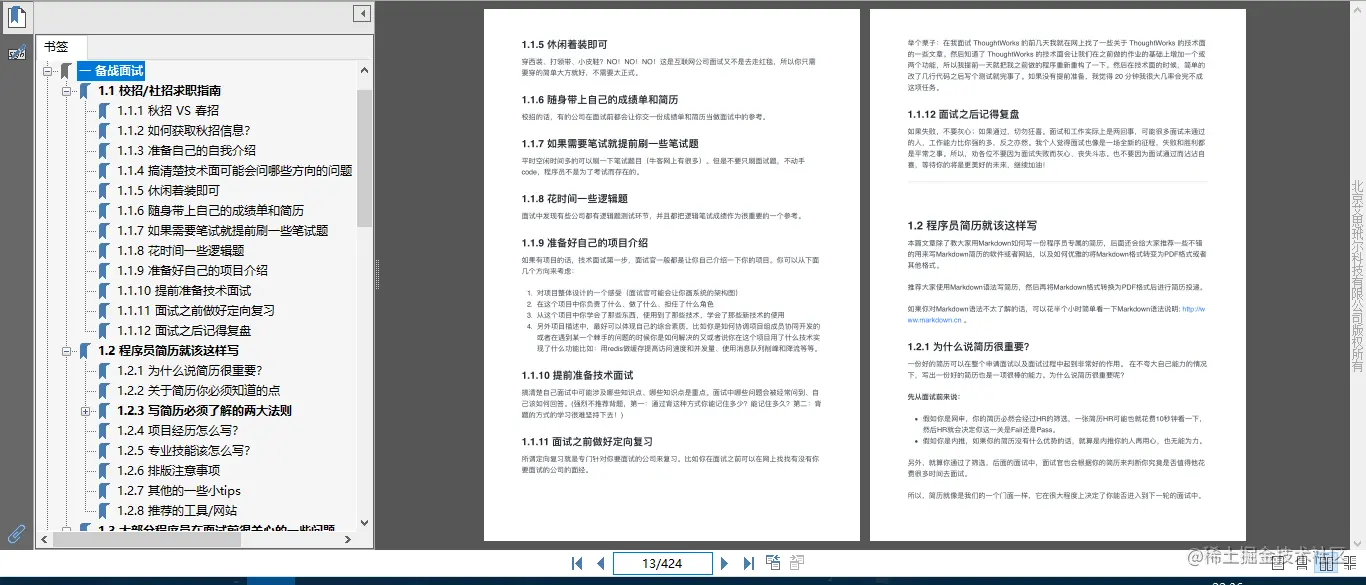Jump to the last page
Viewport: 1366px width, 585px height.
click(748, 564)
